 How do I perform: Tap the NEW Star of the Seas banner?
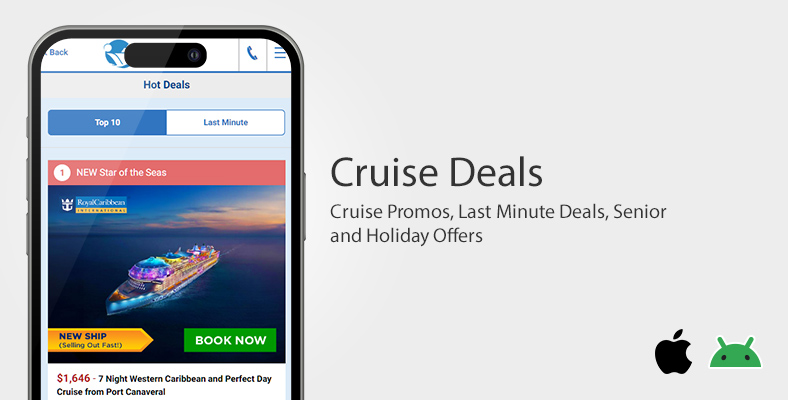(167, 173)
